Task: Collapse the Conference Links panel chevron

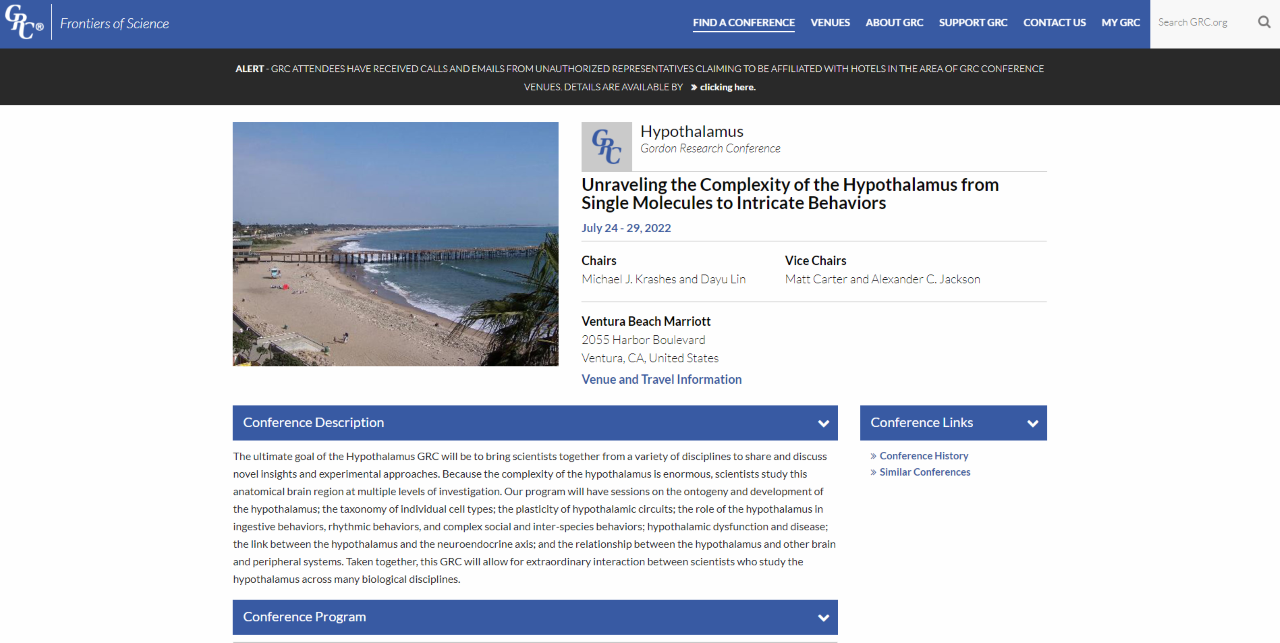Action: pos(1032,423)
